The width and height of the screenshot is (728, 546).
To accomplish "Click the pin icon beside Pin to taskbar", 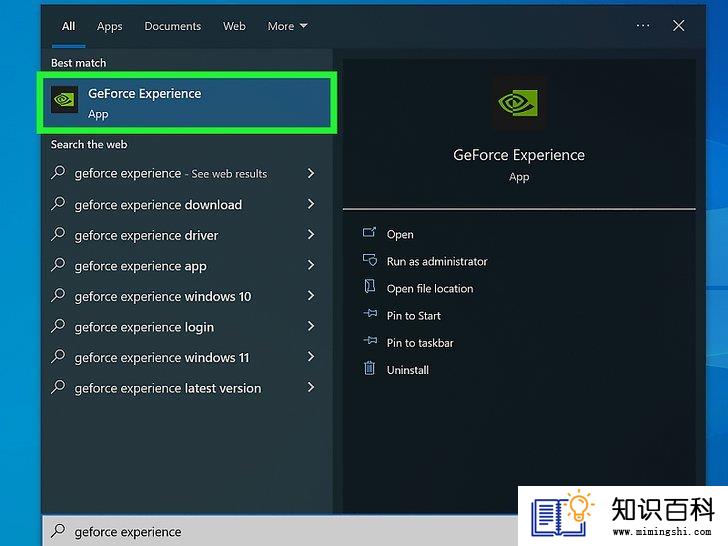I will coord(370,341).
